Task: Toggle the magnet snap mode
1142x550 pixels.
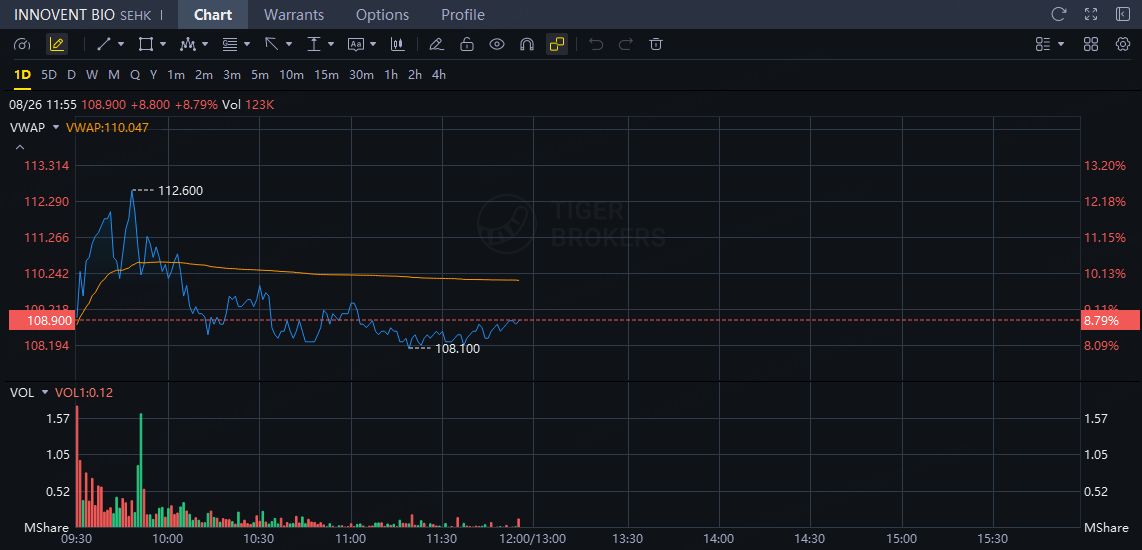Action: 527,44
